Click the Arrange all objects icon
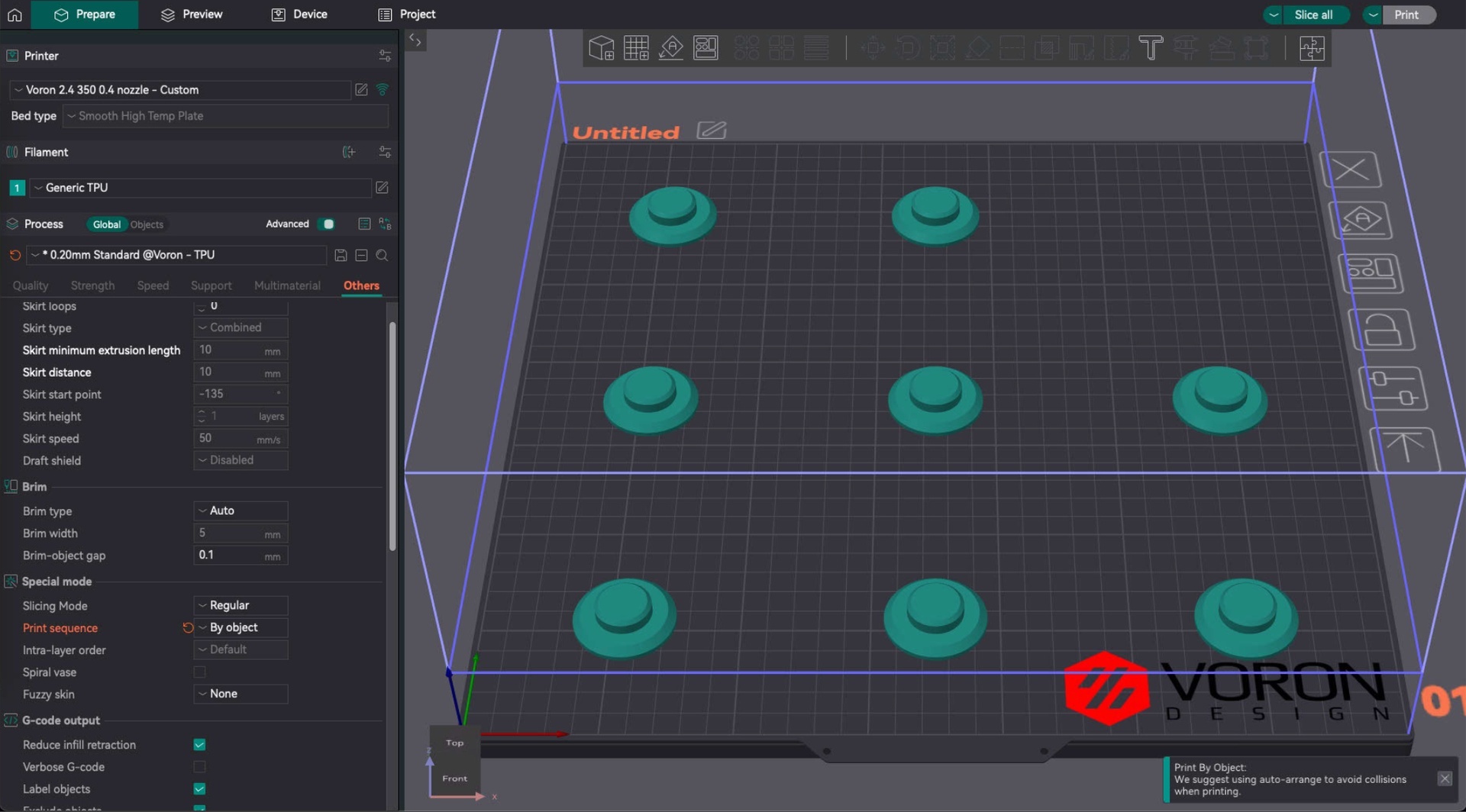 pyautogui.click(x=706, y=48)
